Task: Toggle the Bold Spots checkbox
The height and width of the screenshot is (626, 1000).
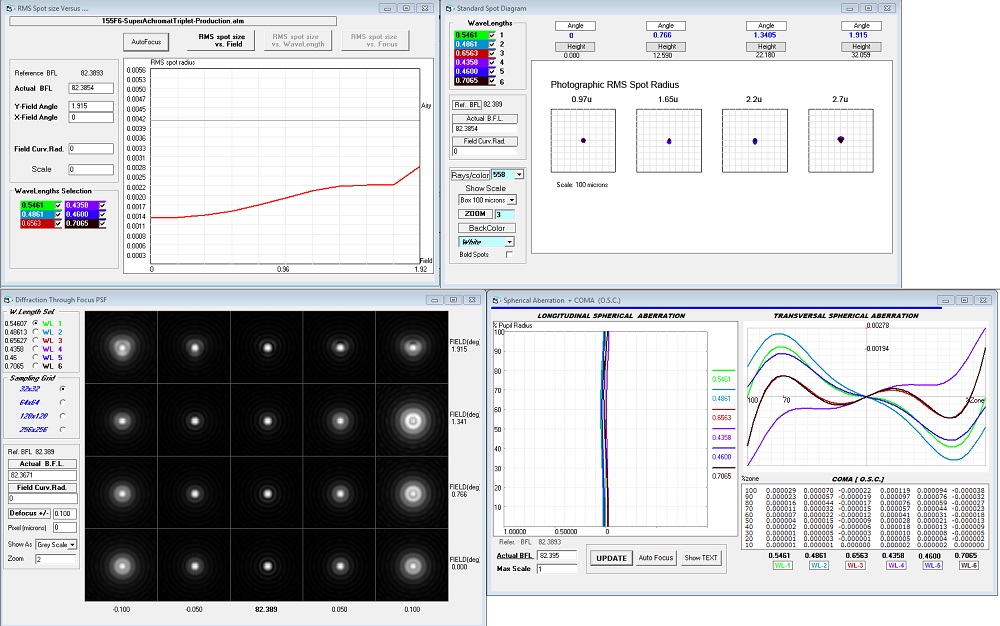Action: coord(509,255)
